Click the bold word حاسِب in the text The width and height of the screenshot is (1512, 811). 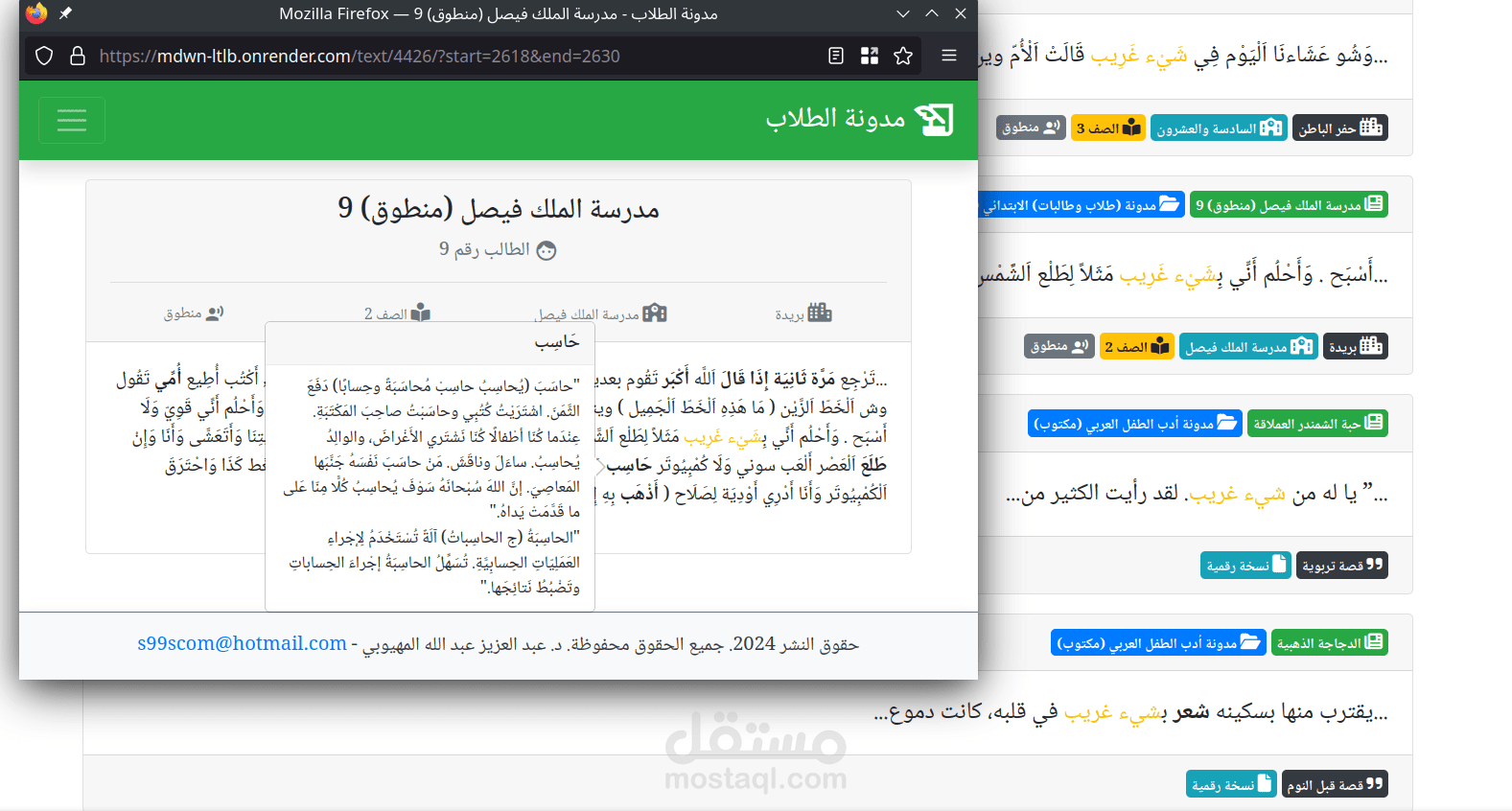[x=628, y=465]
